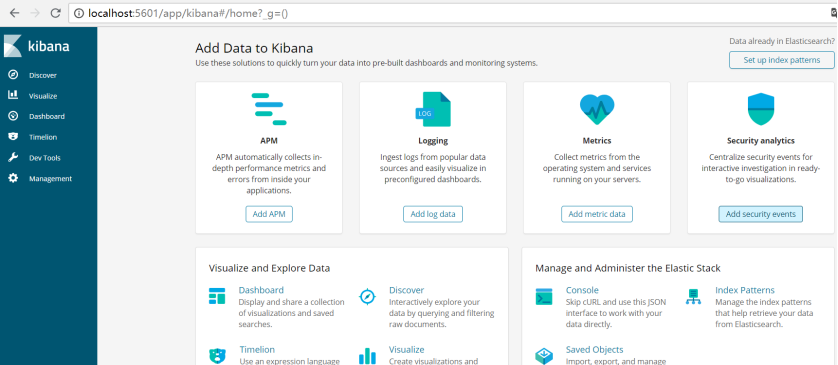The image size is (838, 365).
Task: Click the Index Patterns hierarchy icon
Action: [693, 297]
